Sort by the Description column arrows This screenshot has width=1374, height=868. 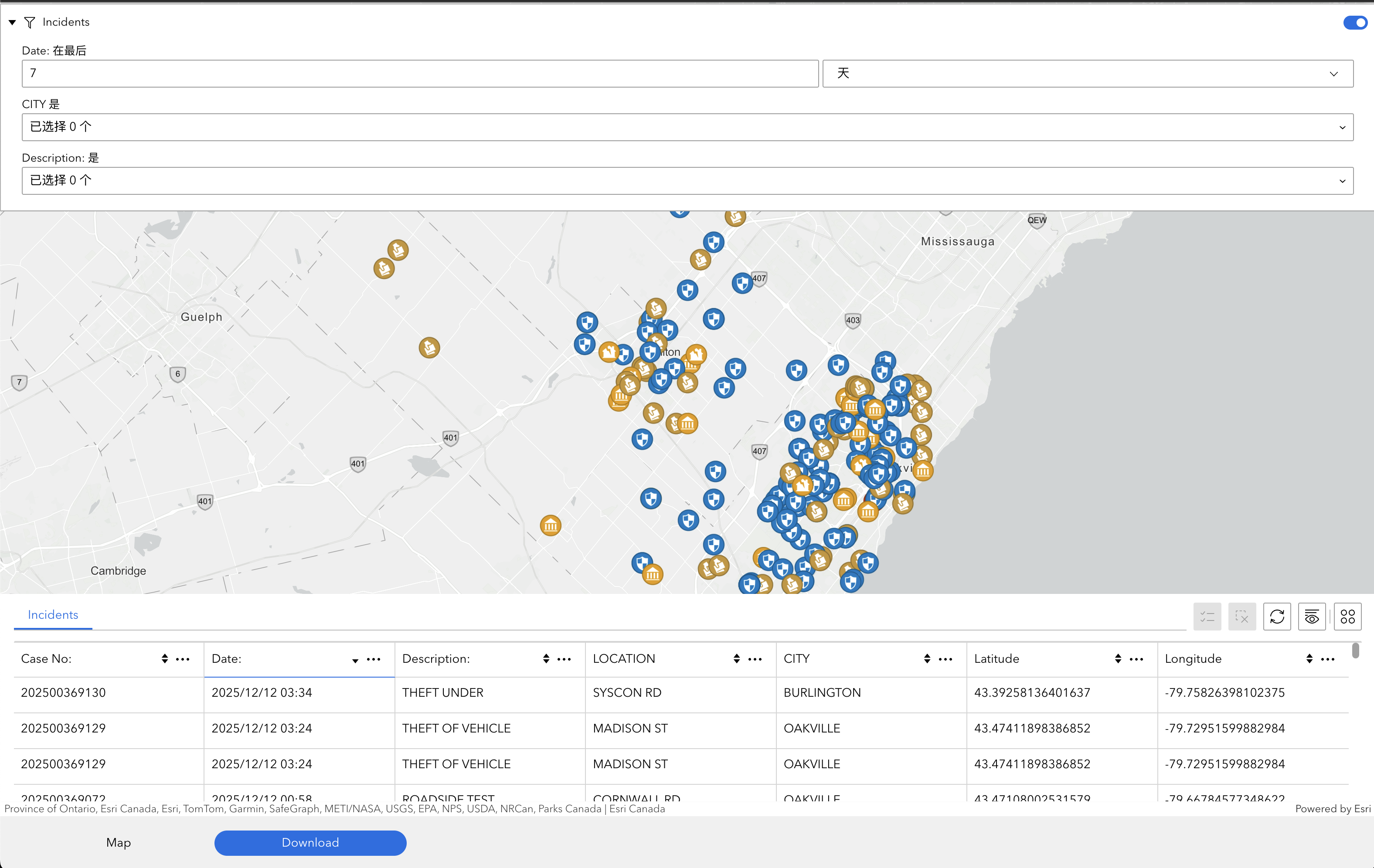[x=546, y=659]
